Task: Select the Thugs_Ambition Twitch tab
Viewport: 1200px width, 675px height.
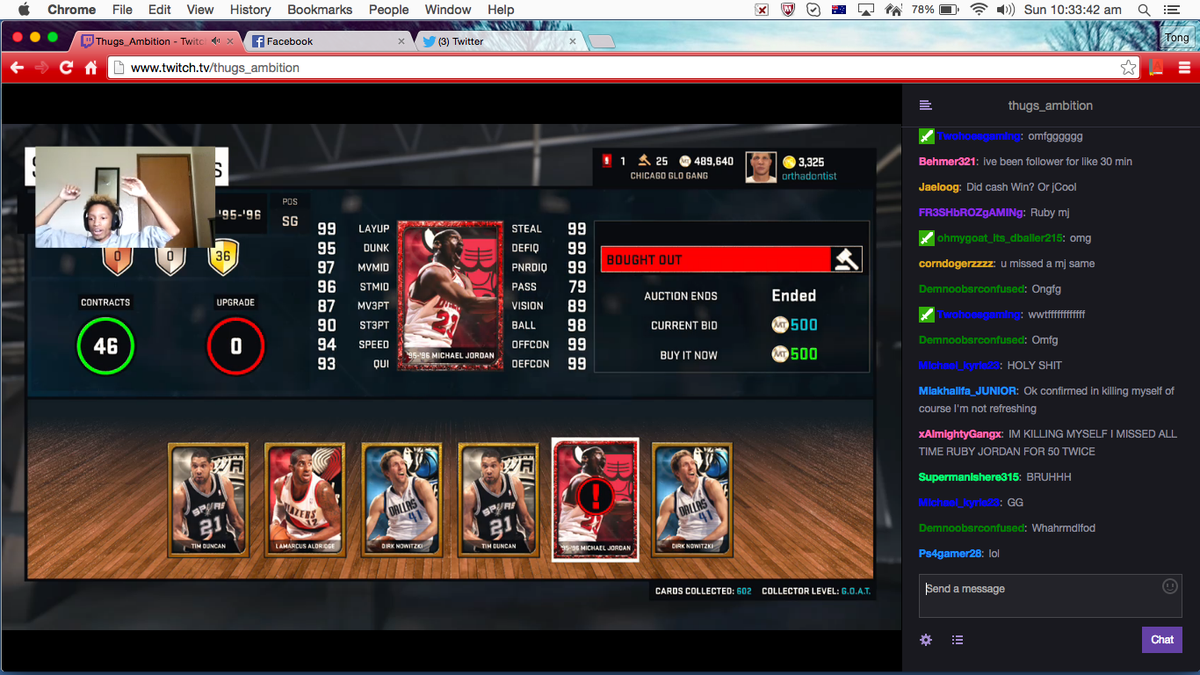Action: point(157,42)
